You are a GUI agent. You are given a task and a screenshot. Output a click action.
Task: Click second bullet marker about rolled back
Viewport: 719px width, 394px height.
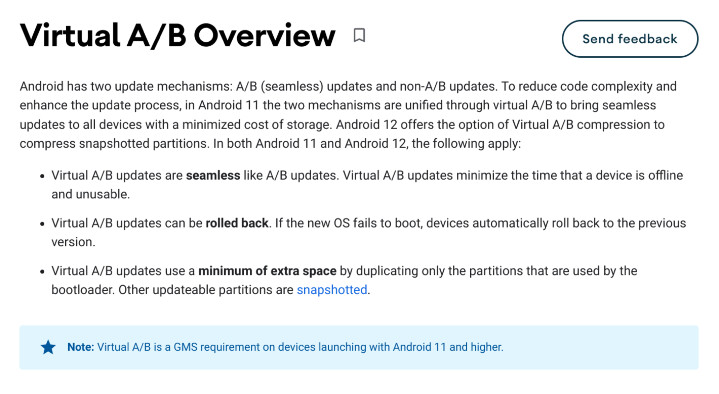point(42,224)
